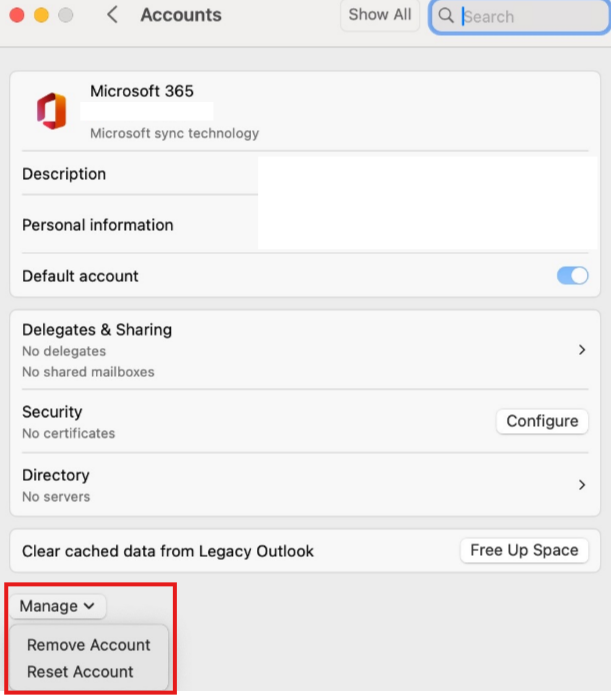
Task: Click the Default account label
Action: pyautogui.click(x=80, y=276)
